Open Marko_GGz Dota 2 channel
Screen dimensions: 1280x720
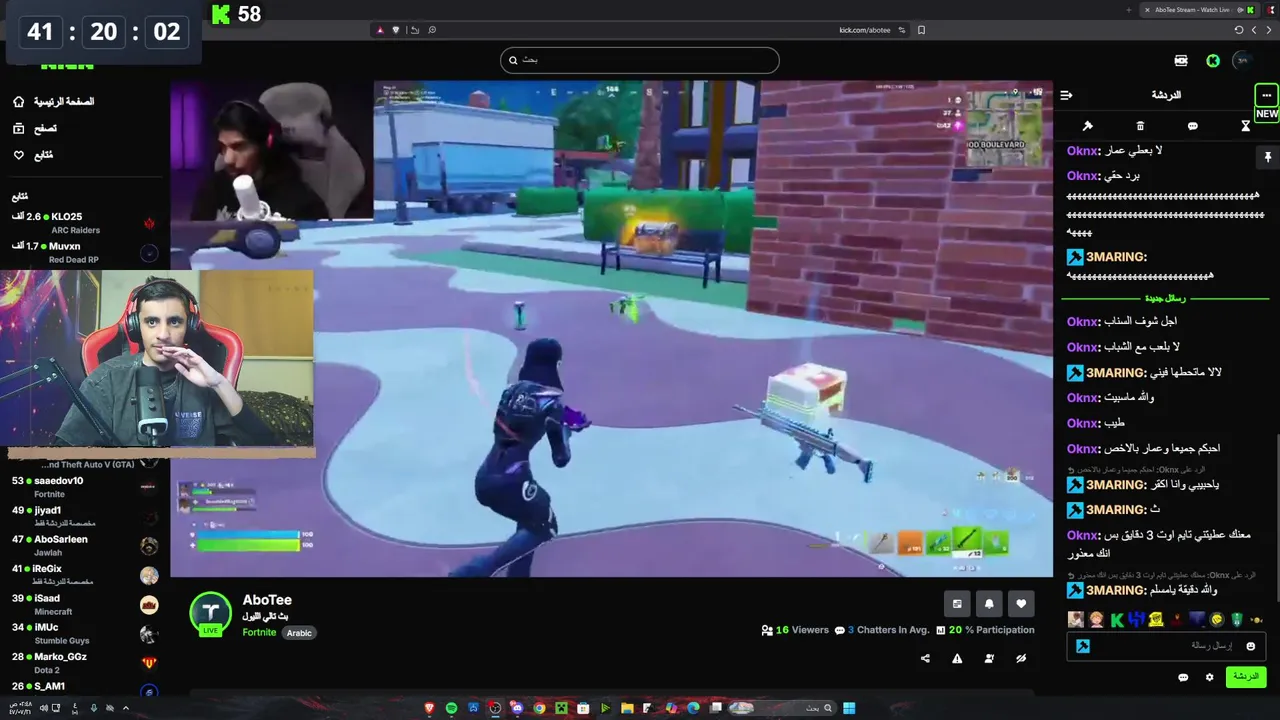tap(84, 663)
